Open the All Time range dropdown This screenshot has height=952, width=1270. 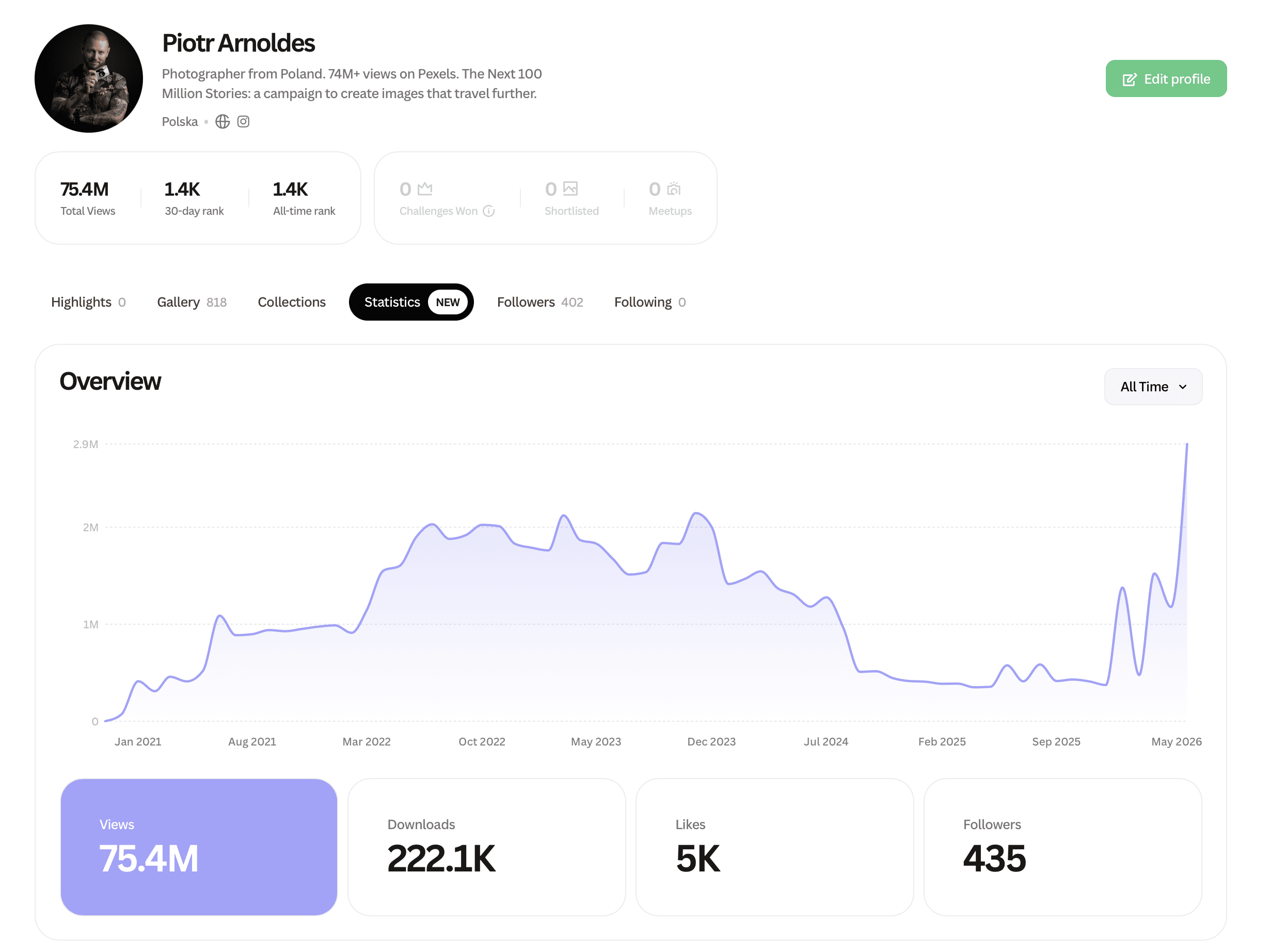pyautogui.click(x=1153, y=386)
